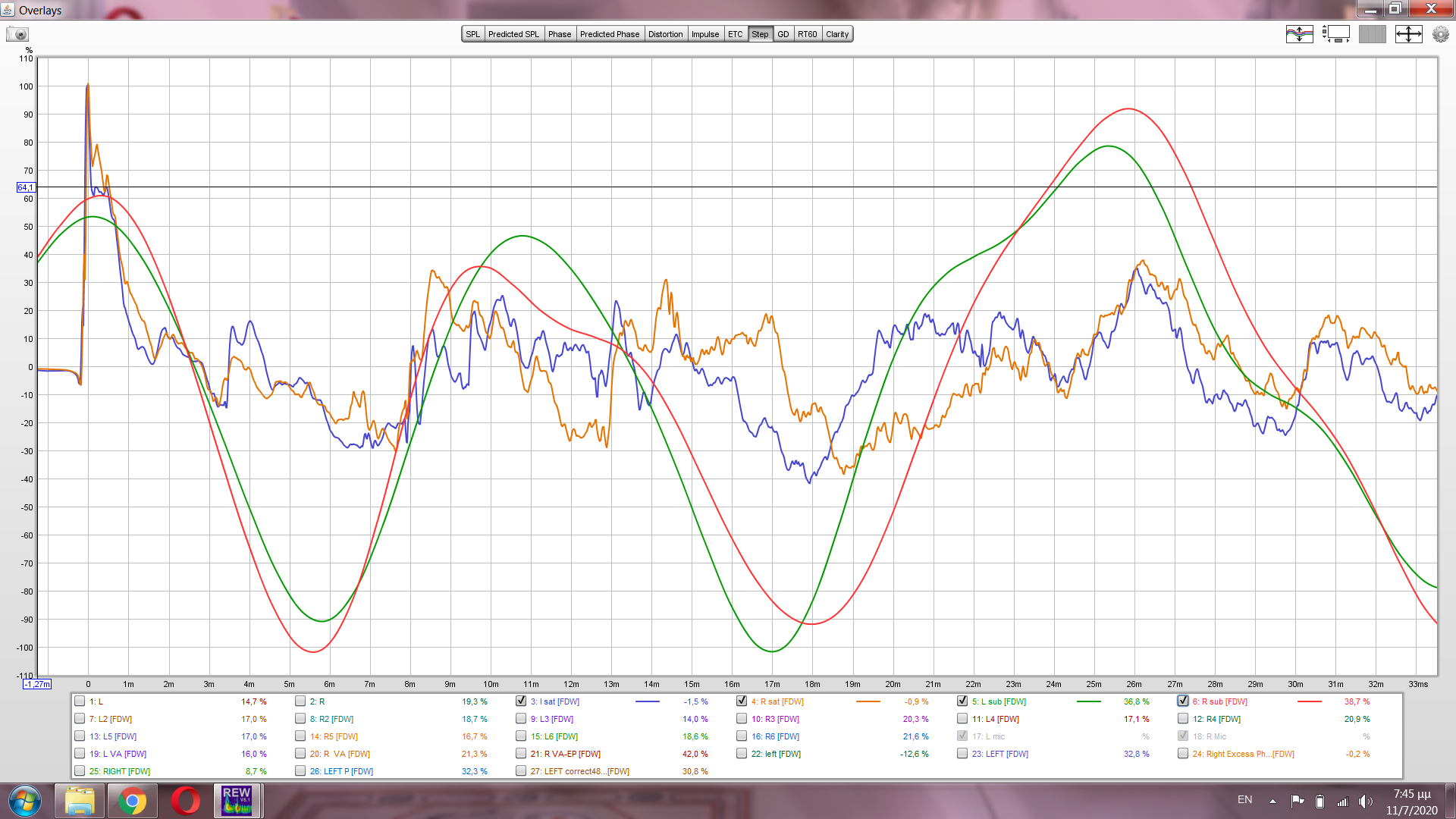This screenshot has height=819, width=1456.
Task: Enable the 21: R VA-EP [FDW] checkbox
Action: point(521,754)
